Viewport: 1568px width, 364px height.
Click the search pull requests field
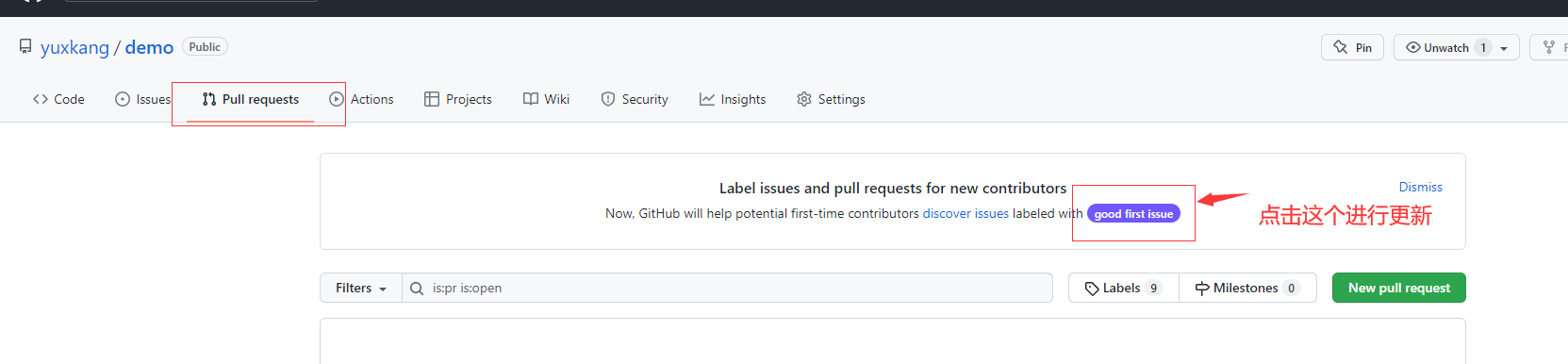[727, 288]
